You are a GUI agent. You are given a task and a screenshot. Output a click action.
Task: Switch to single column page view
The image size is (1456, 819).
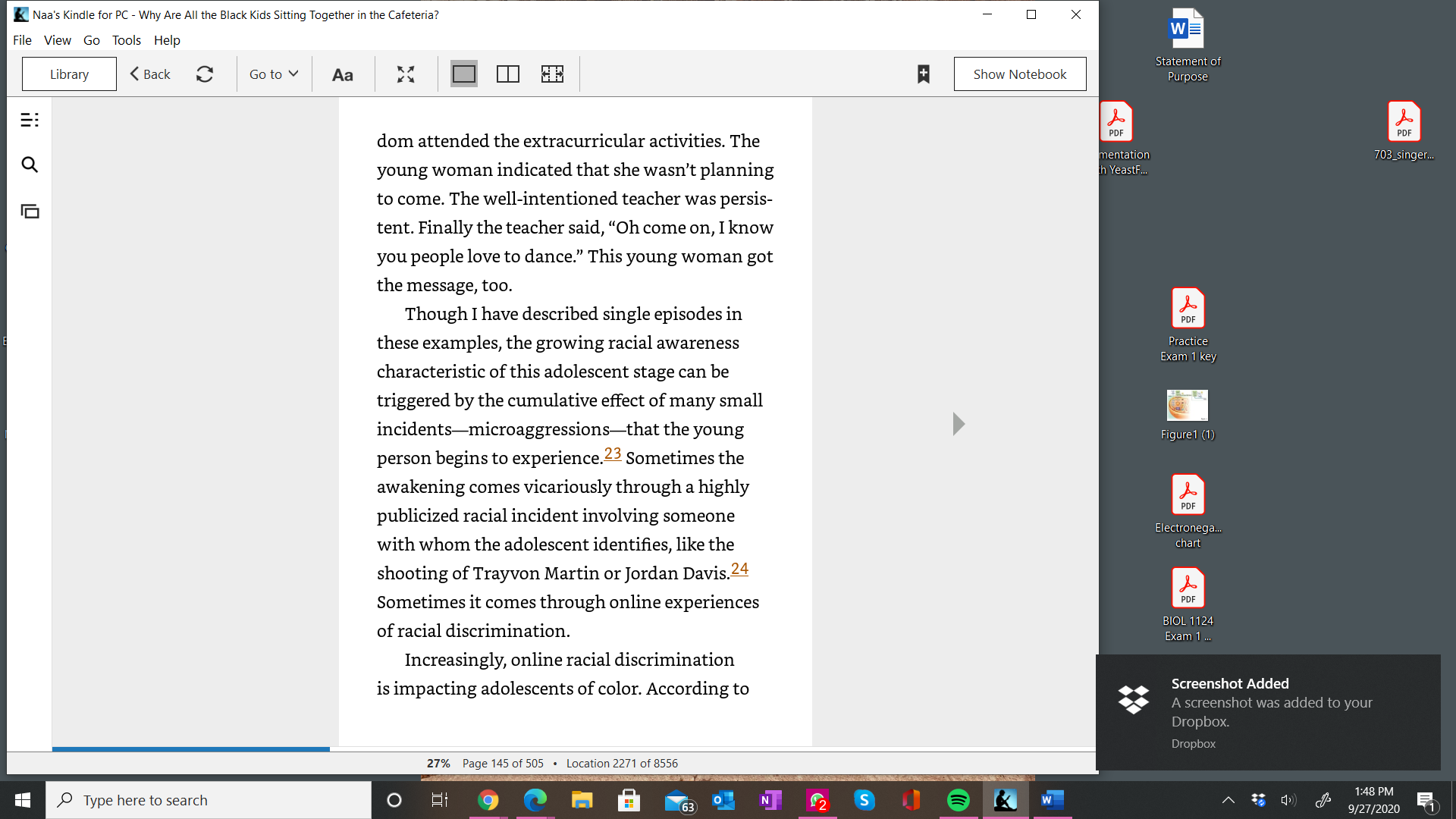pos(463,74)
